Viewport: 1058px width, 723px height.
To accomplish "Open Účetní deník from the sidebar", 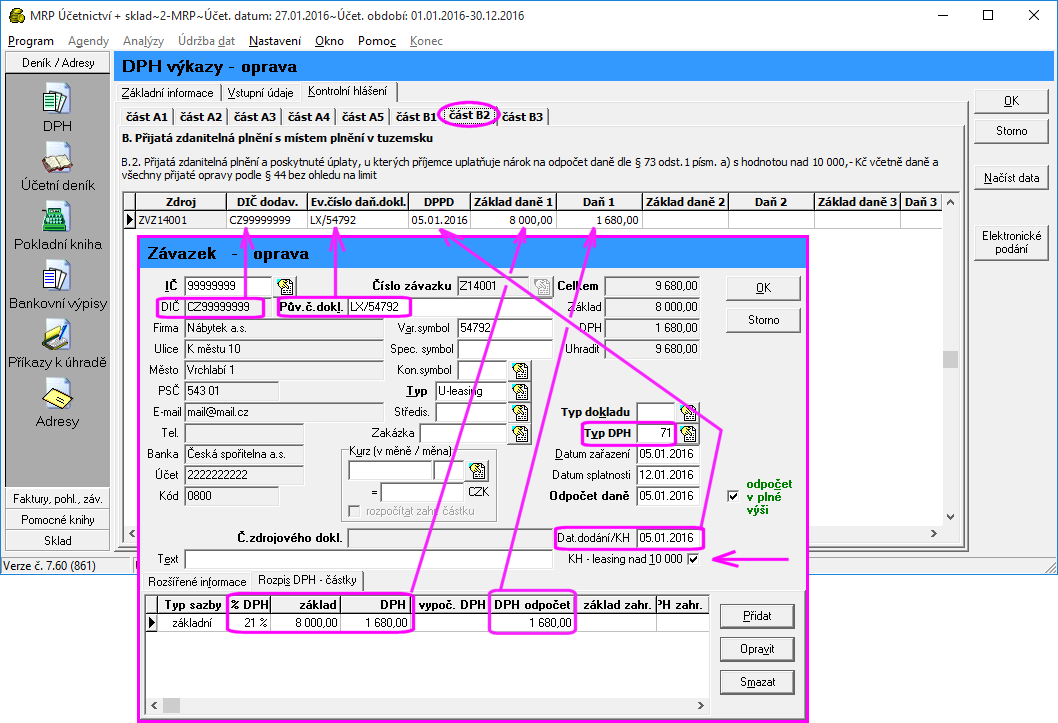I will tap(56, 163).
